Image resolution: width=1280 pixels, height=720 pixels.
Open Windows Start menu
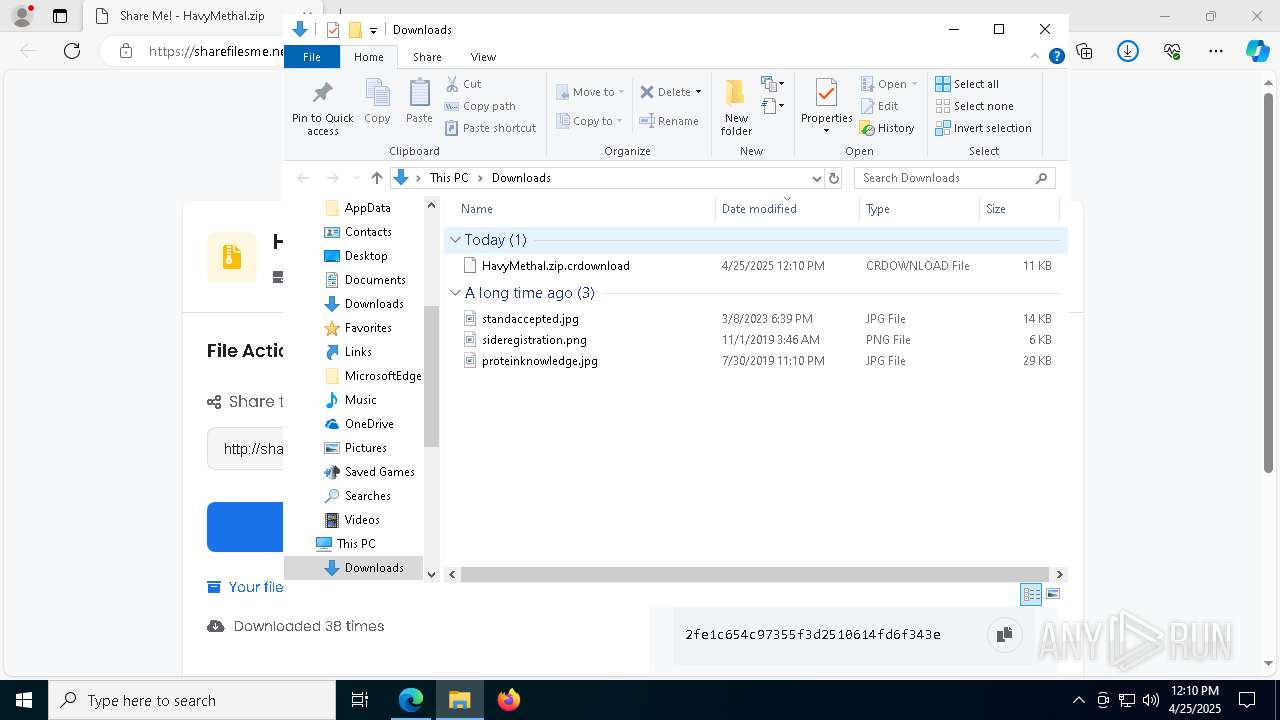click(24, 700)
